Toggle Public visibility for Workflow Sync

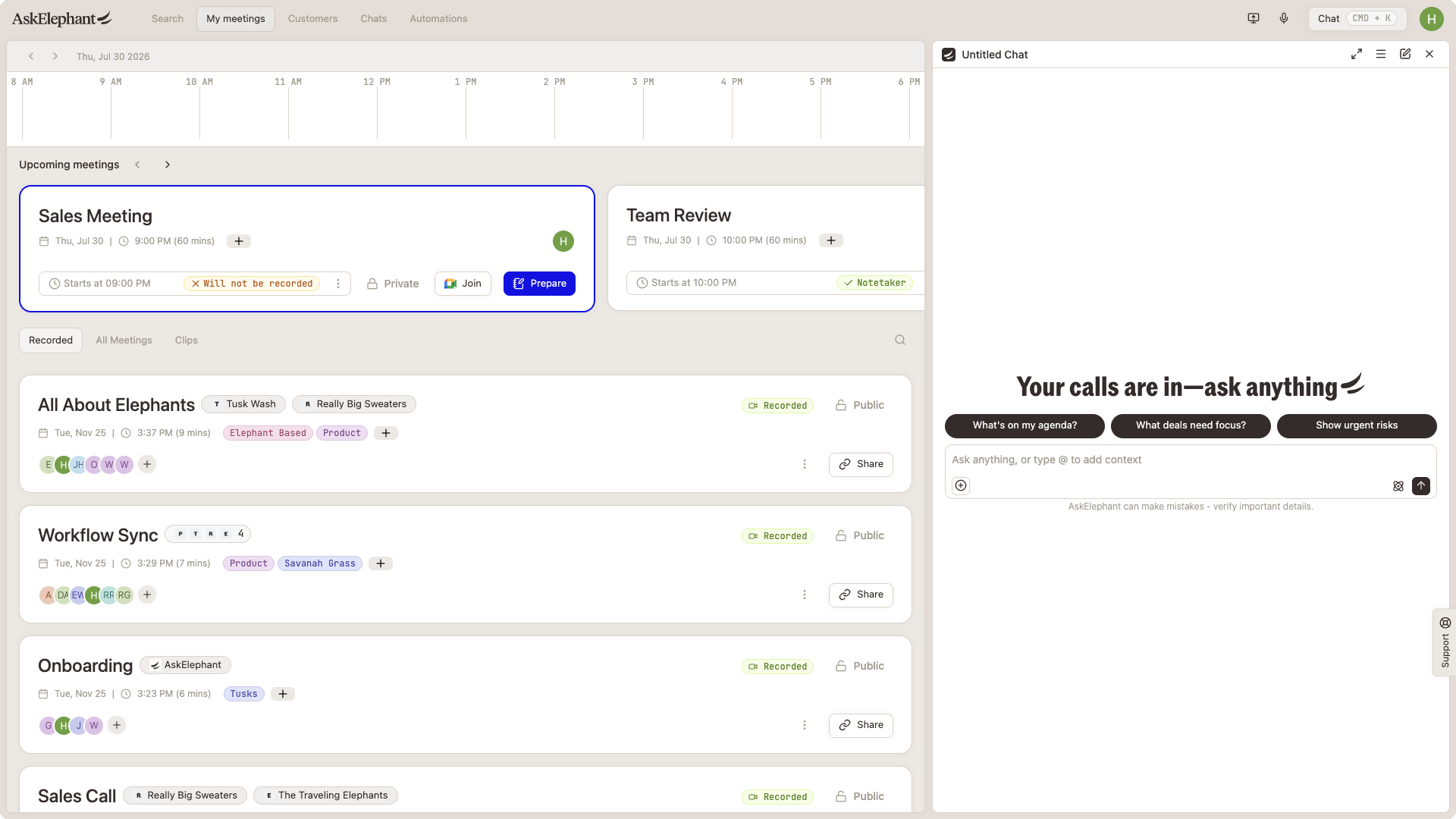860,535
